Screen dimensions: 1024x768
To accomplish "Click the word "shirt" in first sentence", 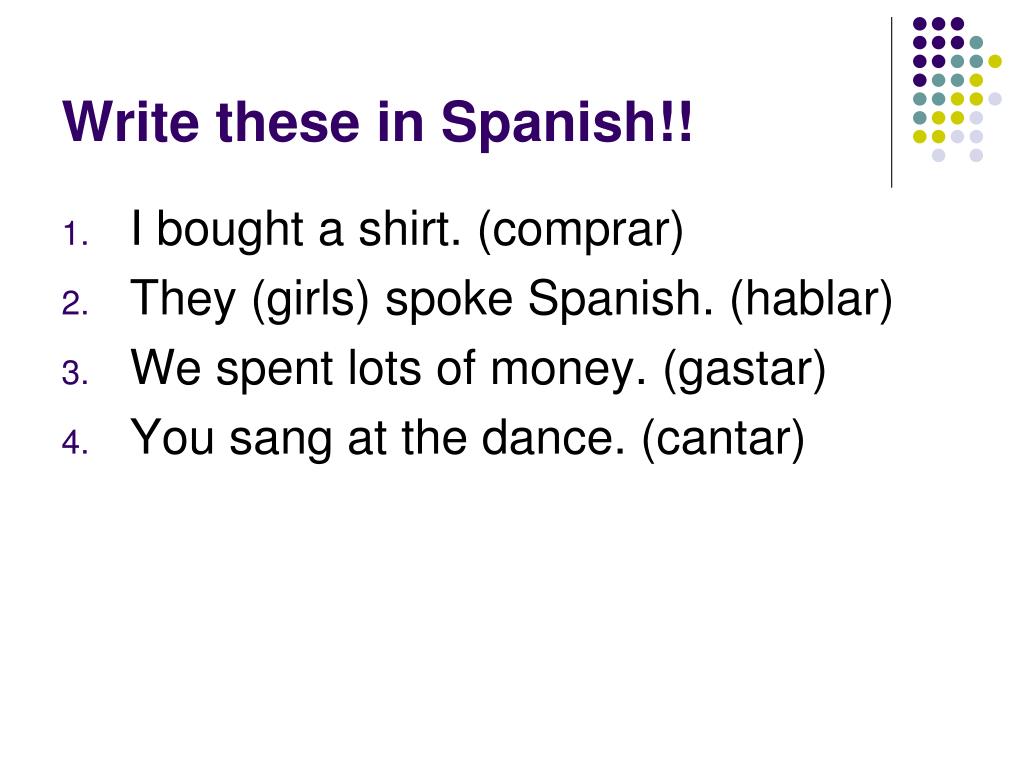I will point(409,229).
